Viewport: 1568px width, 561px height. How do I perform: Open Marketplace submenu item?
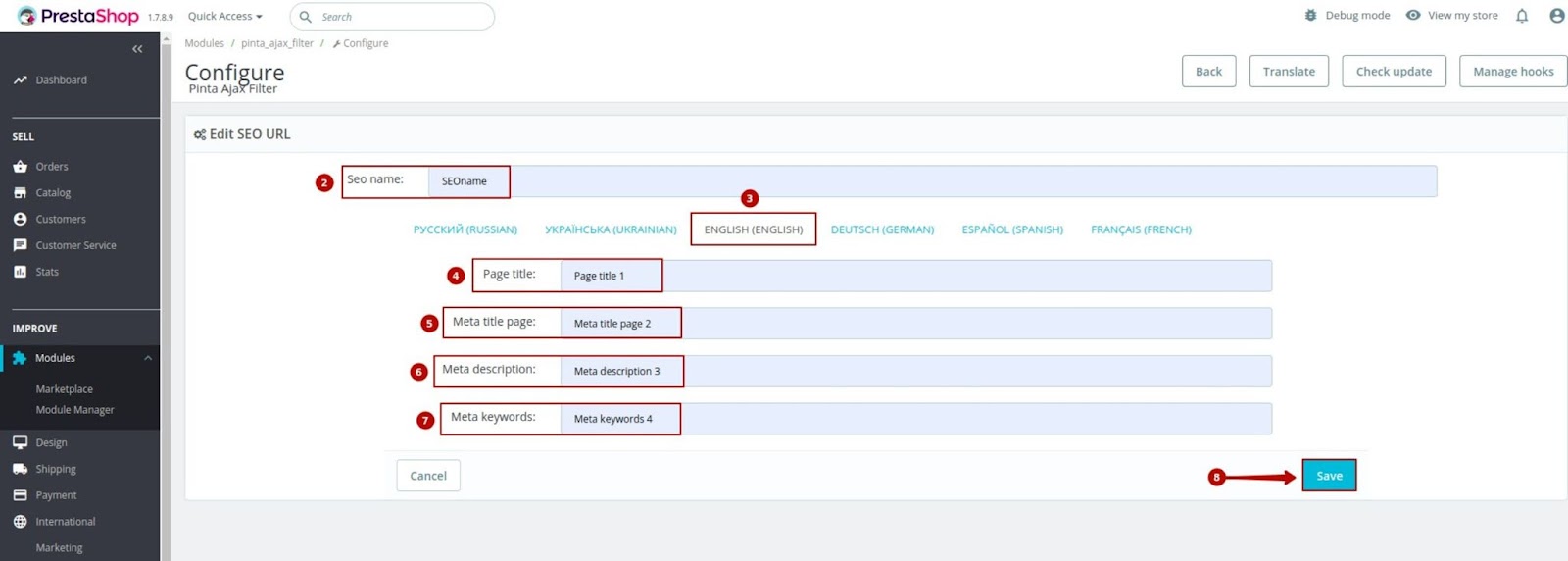pyautogui.click(x=65, y=389)
